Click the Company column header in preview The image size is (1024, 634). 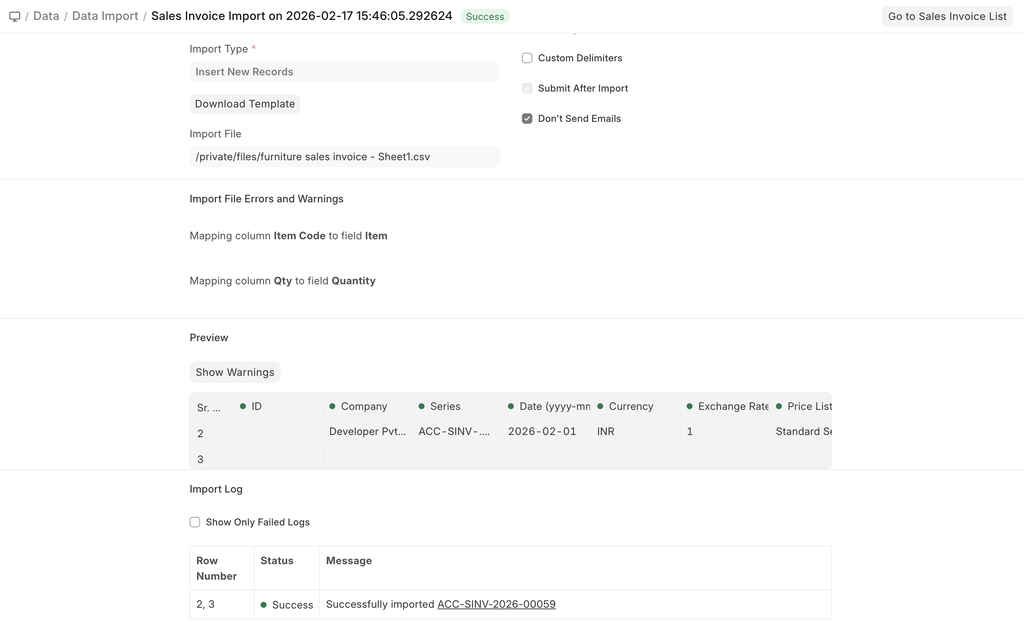[x=364, y=407]
